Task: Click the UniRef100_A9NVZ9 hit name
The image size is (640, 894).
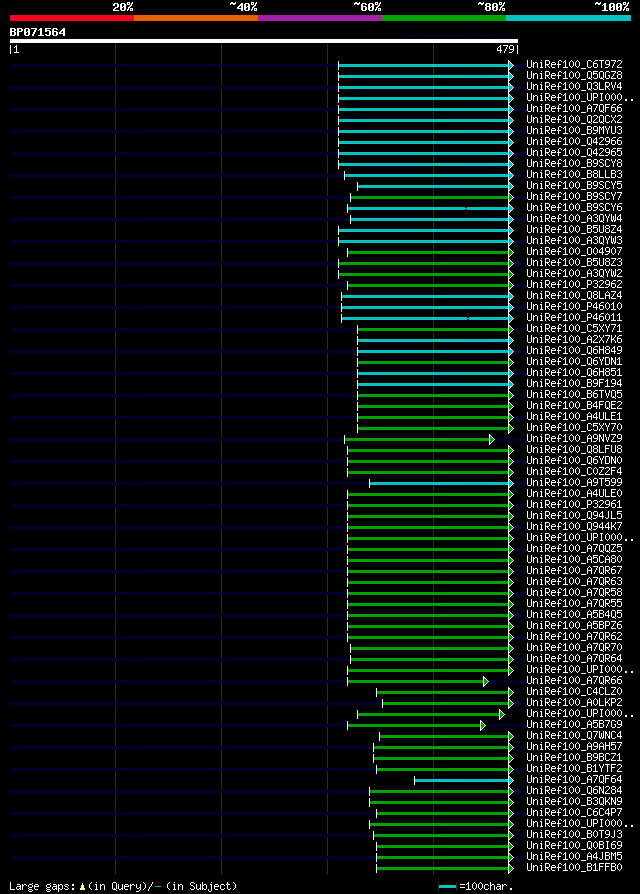Action: click(x=574, y=439)
